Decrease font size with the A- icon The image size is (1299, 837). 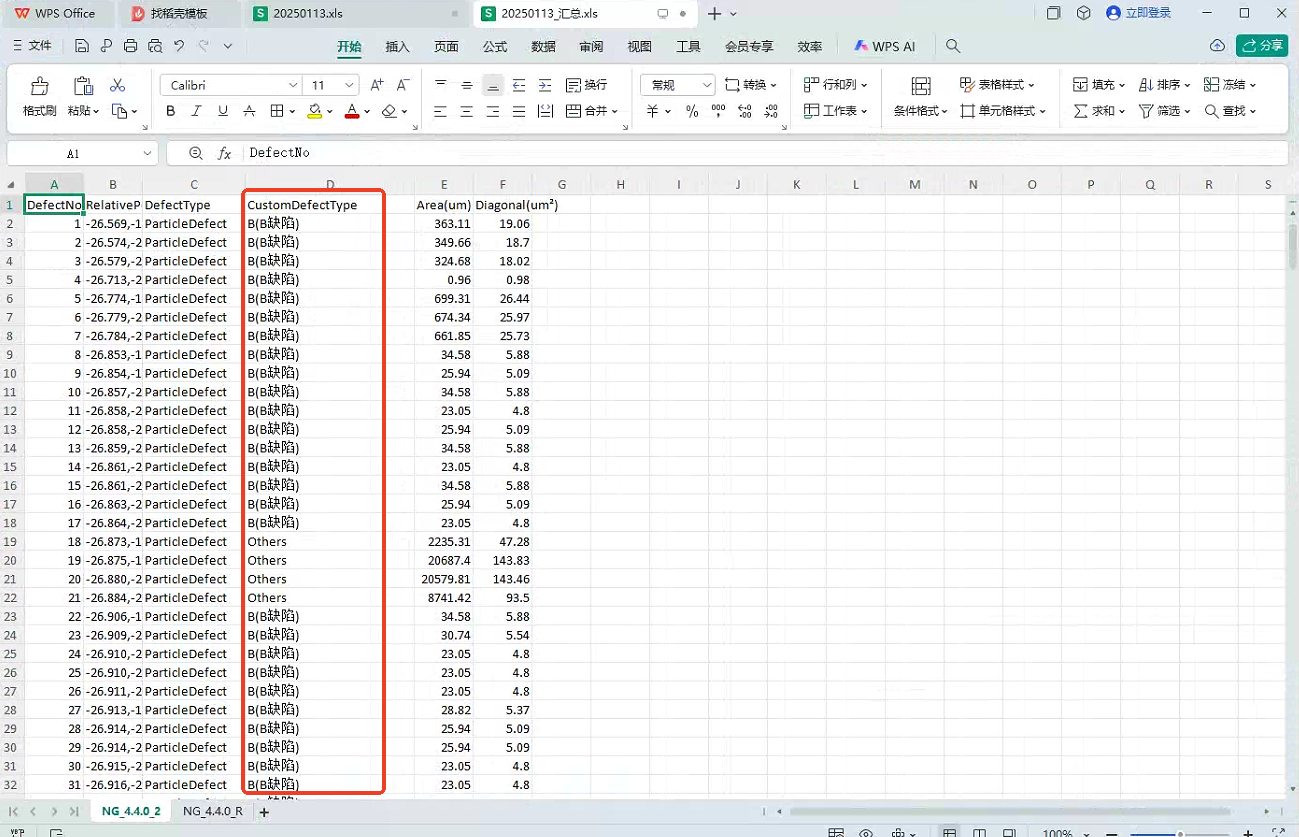403,85
